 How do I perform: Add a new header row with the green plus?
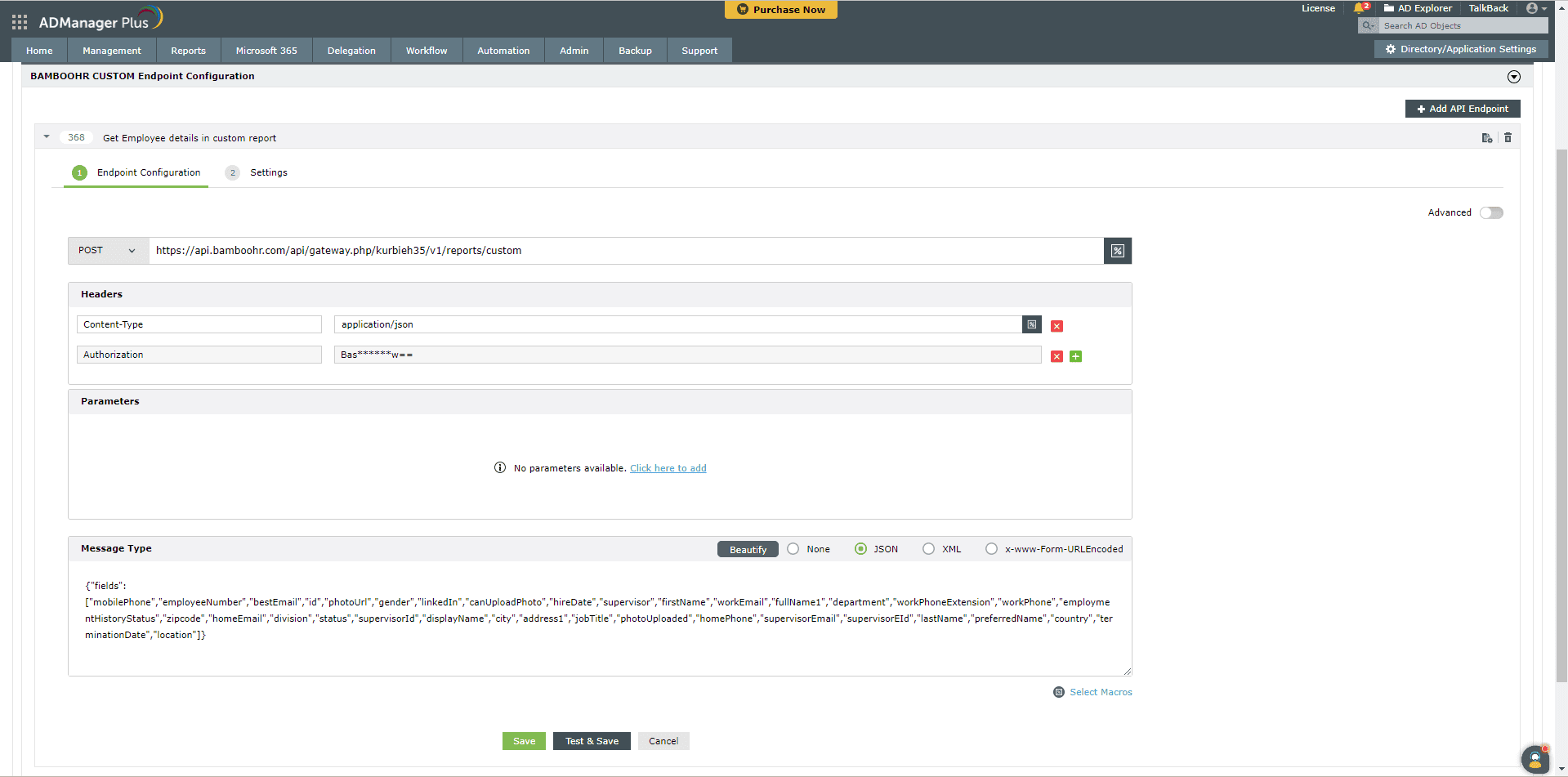tap(1076, 356)
